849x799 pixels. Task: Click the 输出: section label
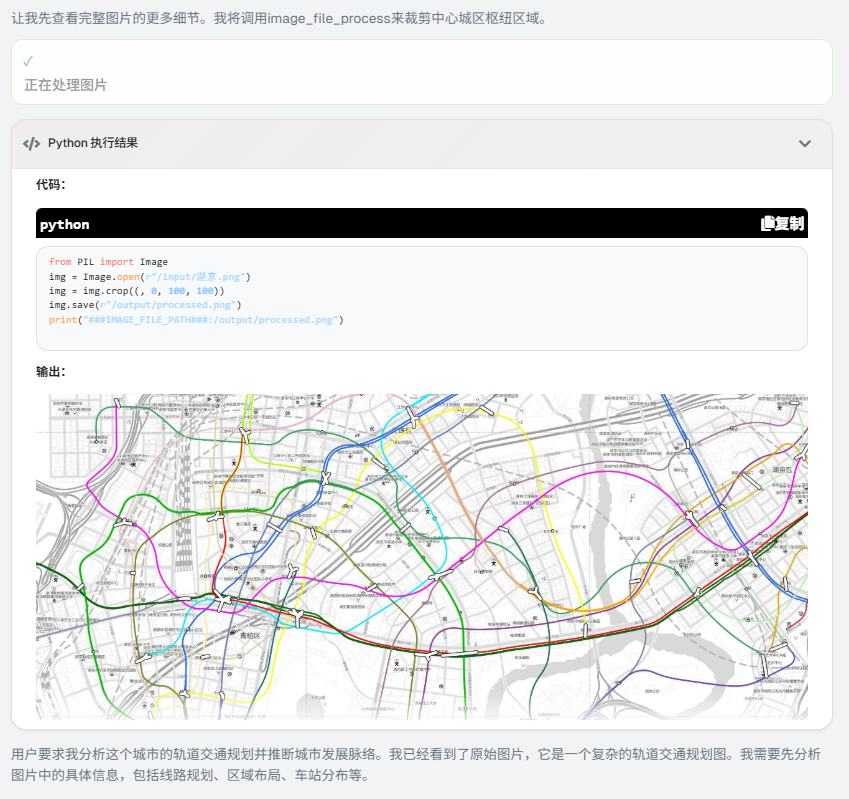50,372
